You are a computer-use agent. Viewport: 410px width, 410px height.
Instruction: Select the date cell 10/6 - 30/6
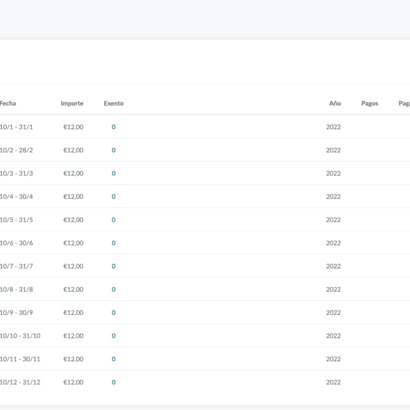(x=16, y=243)
